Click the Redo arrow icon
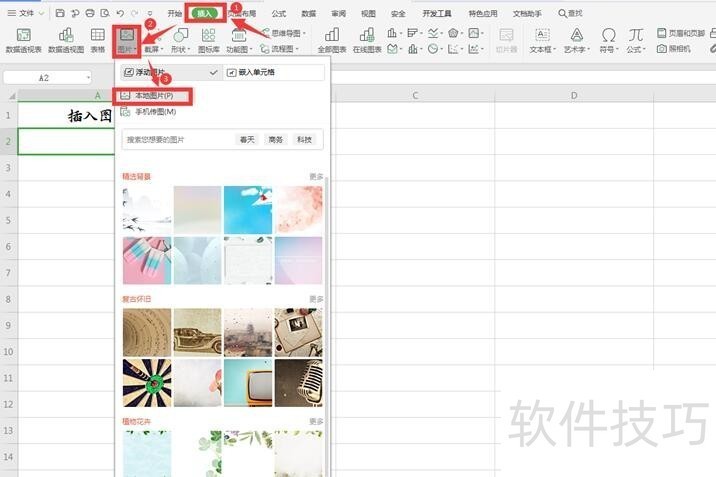Viewport: 716px width, 477px height. coord(135,13)
